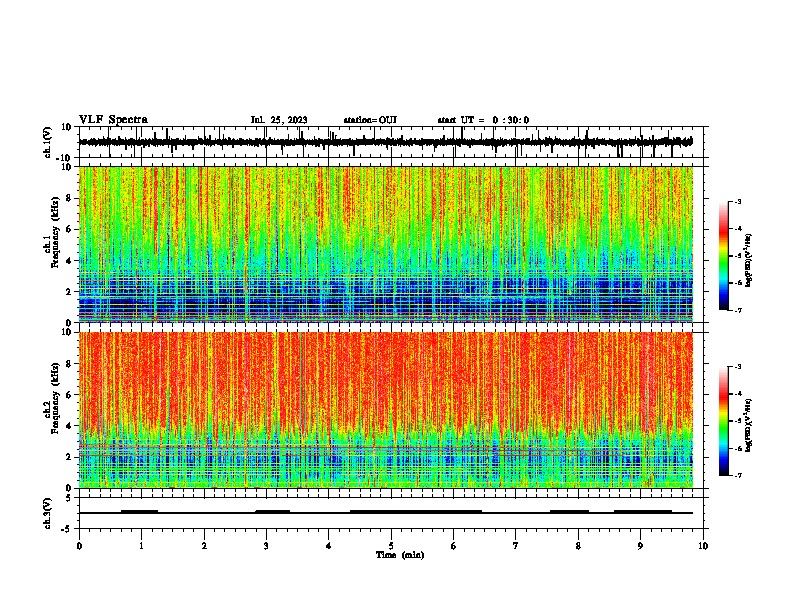Click the "-3" label atop ch.1 color scale

[x=737, y=201]
